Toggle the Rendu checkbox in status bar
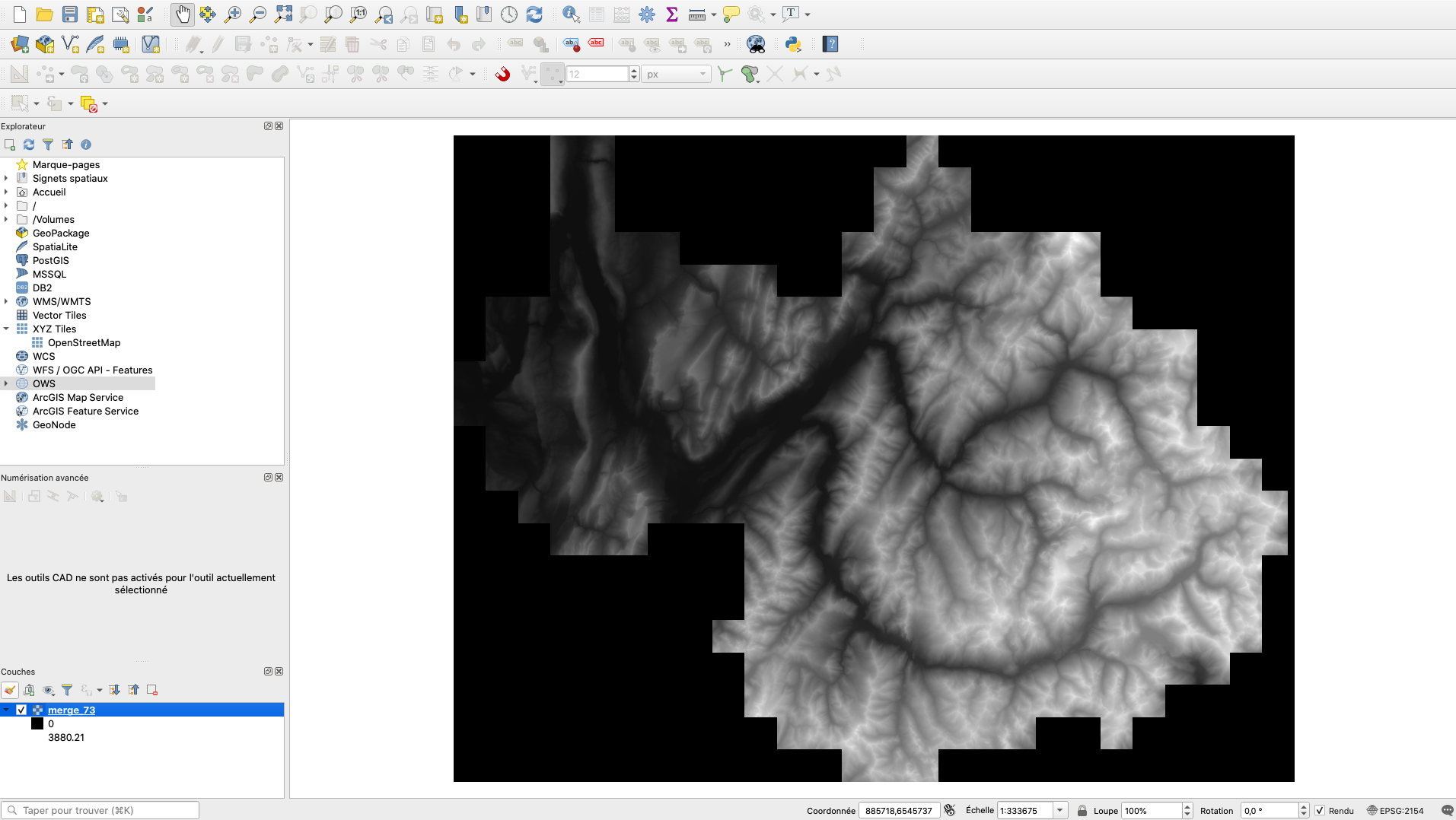This screenshot has width=1456, height=820. click(1320, 810)
